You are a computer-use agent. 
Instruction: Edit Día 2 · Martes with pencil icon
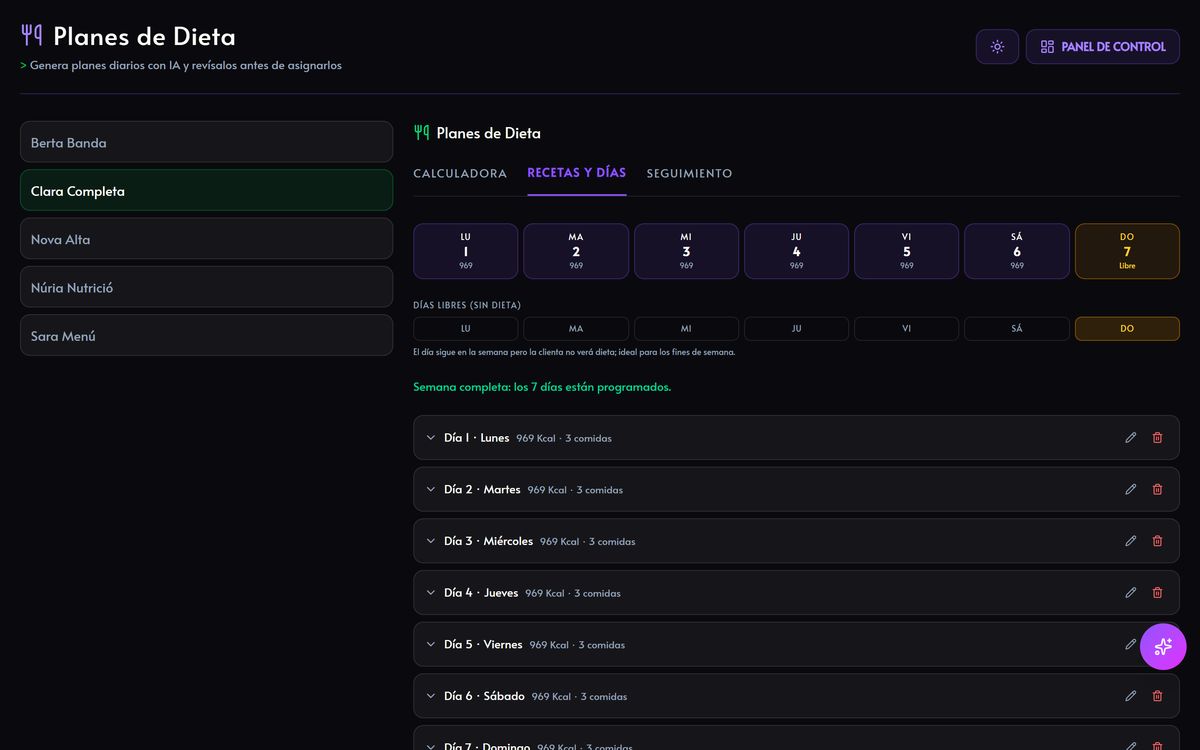1131,489
